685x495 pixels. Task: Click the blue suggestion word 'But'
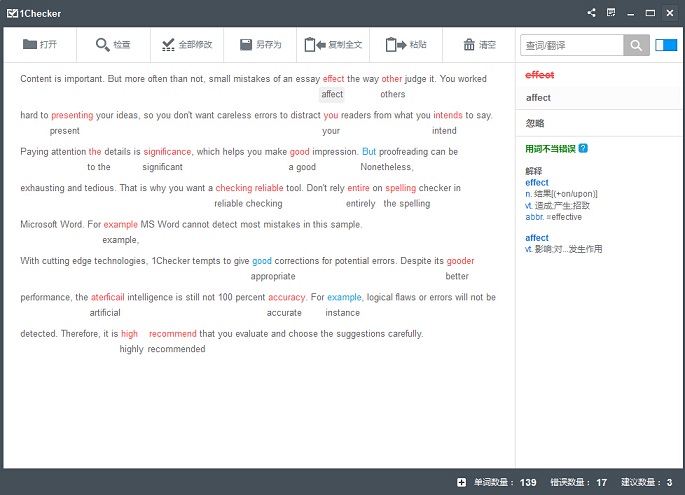pos(369,152)
